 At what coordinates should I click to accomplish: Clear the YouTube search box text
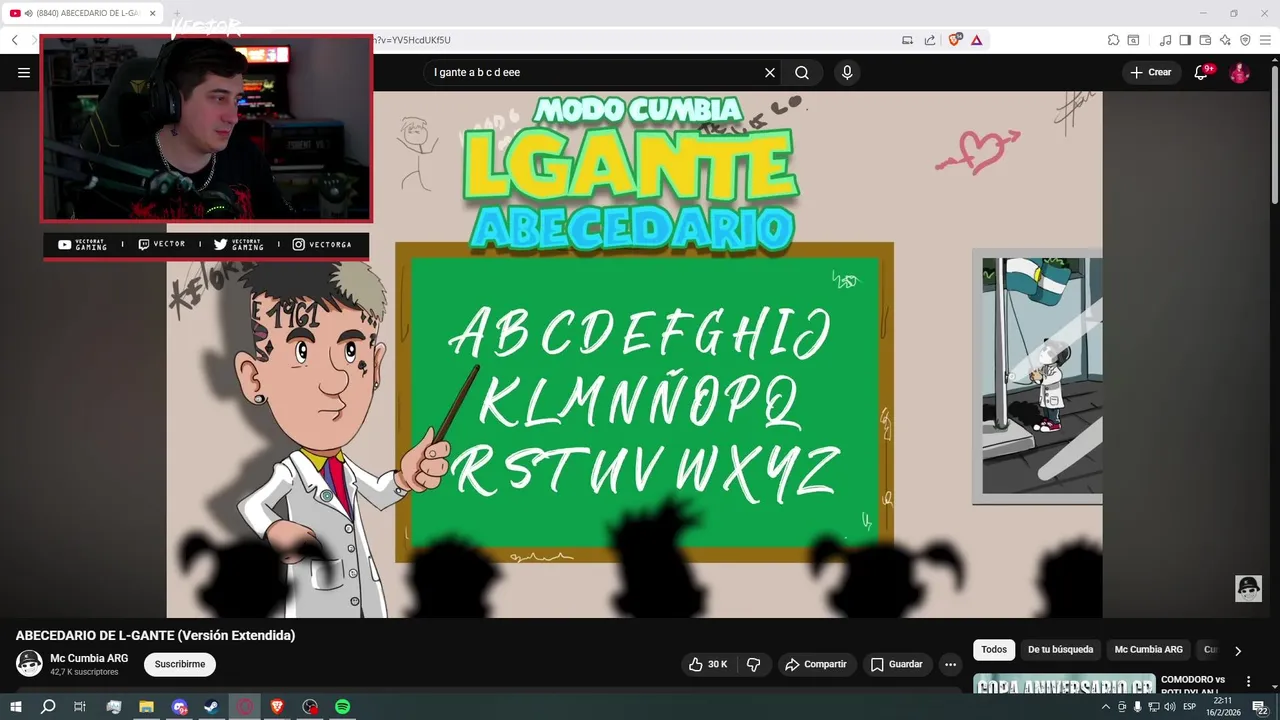pos(770,72)
